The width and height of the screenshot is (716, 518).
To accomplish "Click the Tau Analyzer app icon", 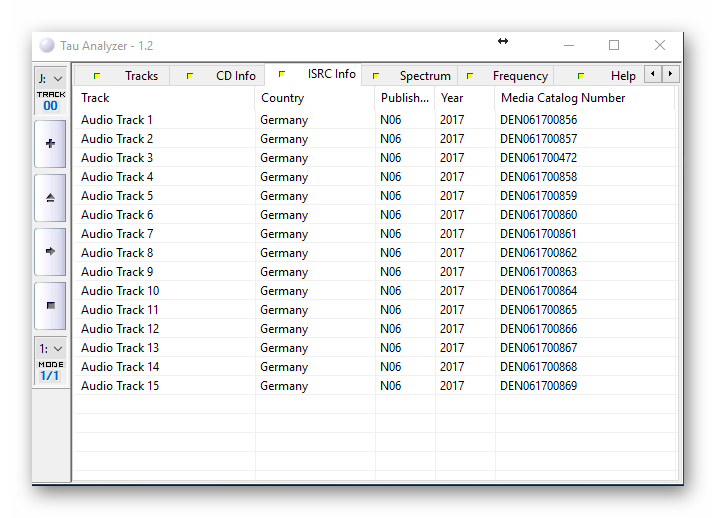I will (x=47, y=45).
